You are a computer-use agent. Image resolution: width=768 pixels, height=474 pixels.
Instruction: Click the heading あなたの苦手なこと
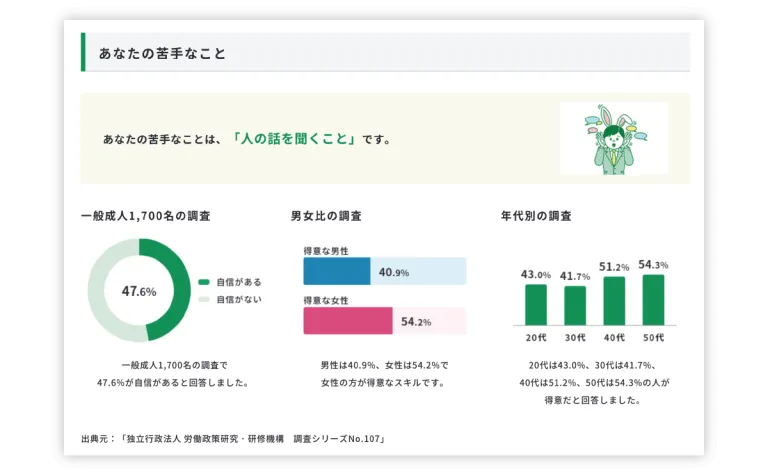point(162,53)
